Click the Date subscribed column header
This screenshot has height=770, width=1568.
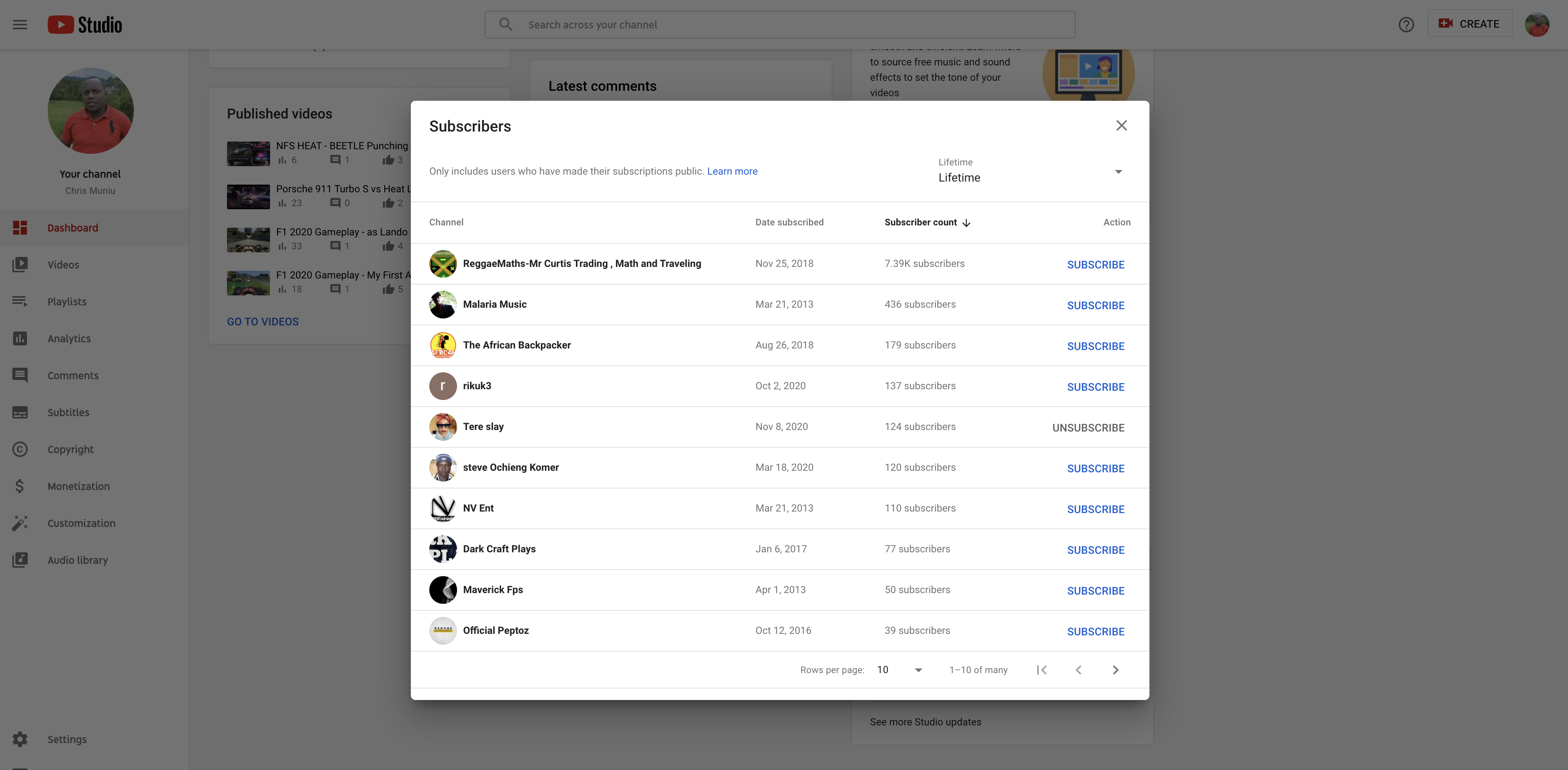coord(789,222)
